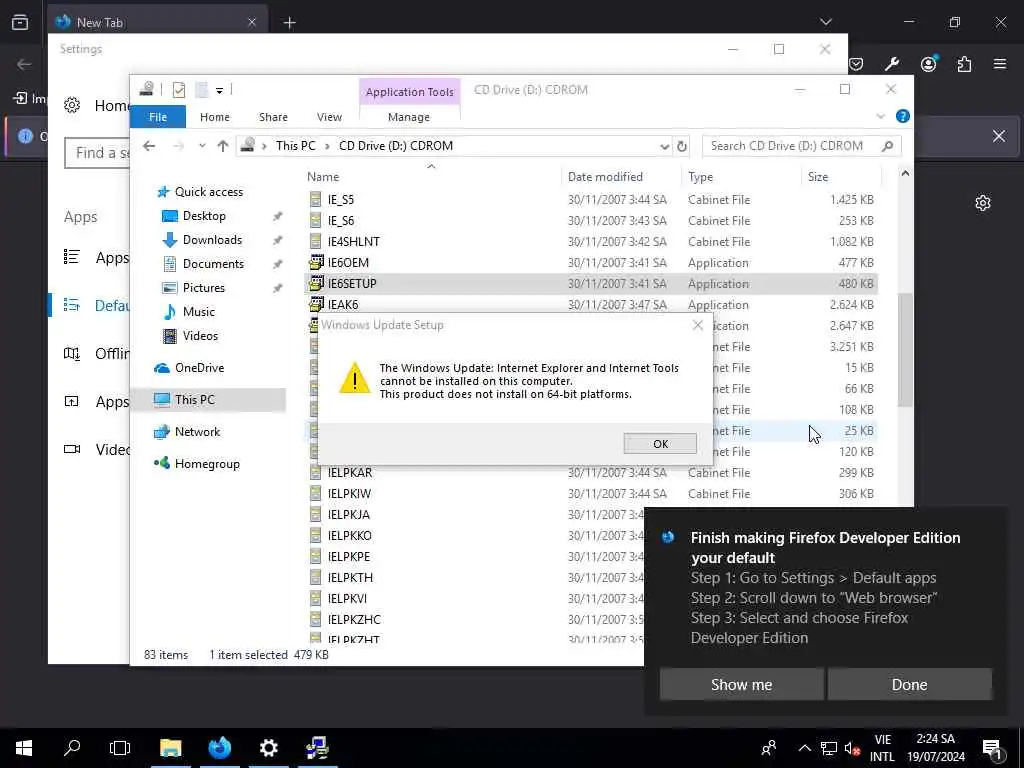Open a new Firefox tab
Screen dimensions: 1024x768
click(289, 23)
